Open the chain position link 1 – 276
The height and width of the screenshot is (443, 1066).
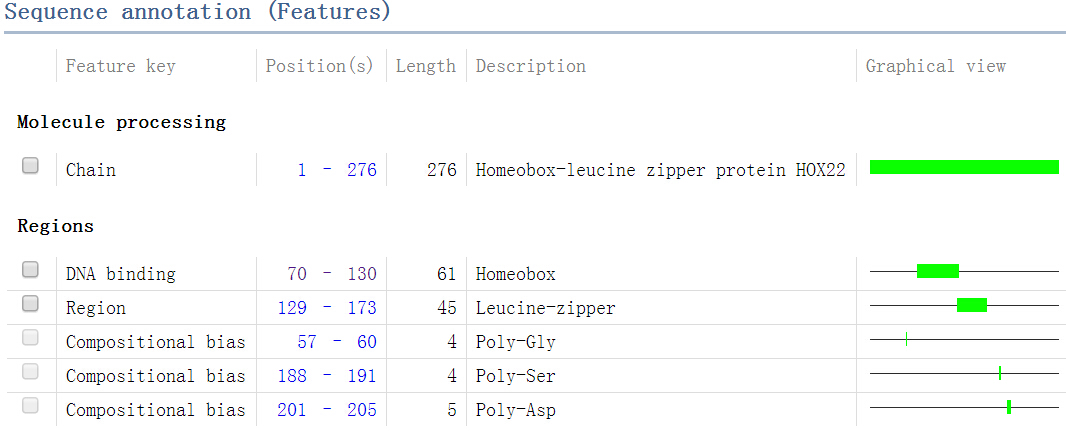[x=337, y=170]
